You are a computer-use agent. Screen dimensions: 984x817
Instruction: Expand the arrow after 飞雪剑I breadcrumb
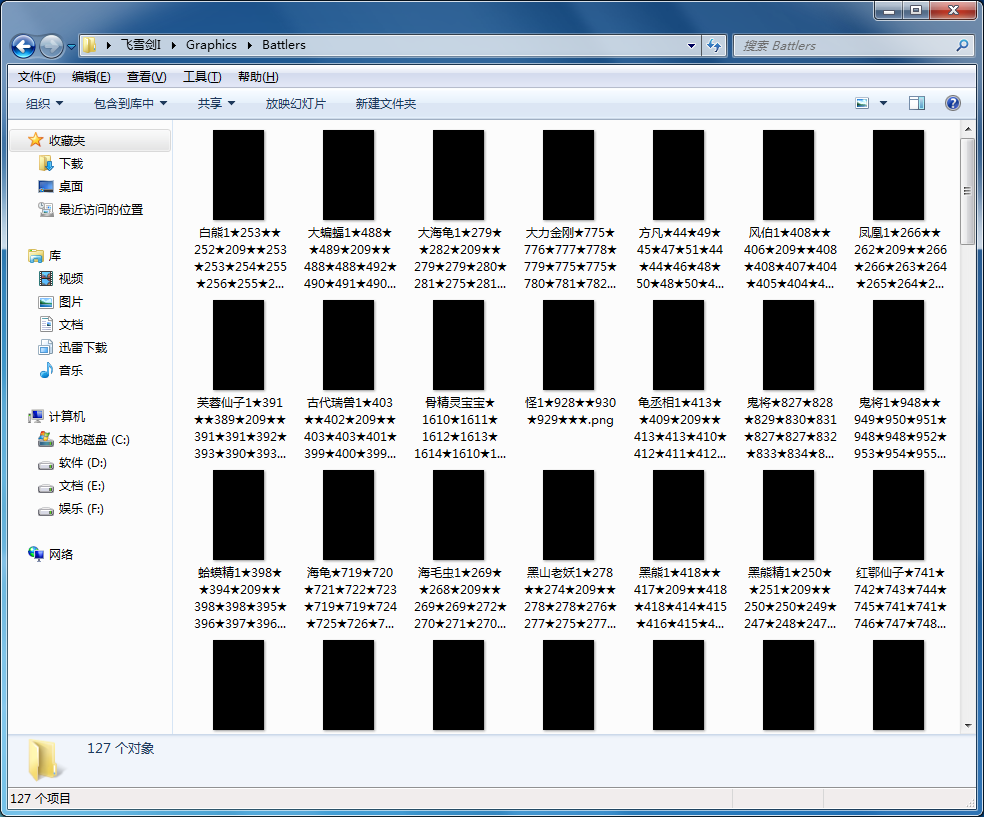pos(173,45)
